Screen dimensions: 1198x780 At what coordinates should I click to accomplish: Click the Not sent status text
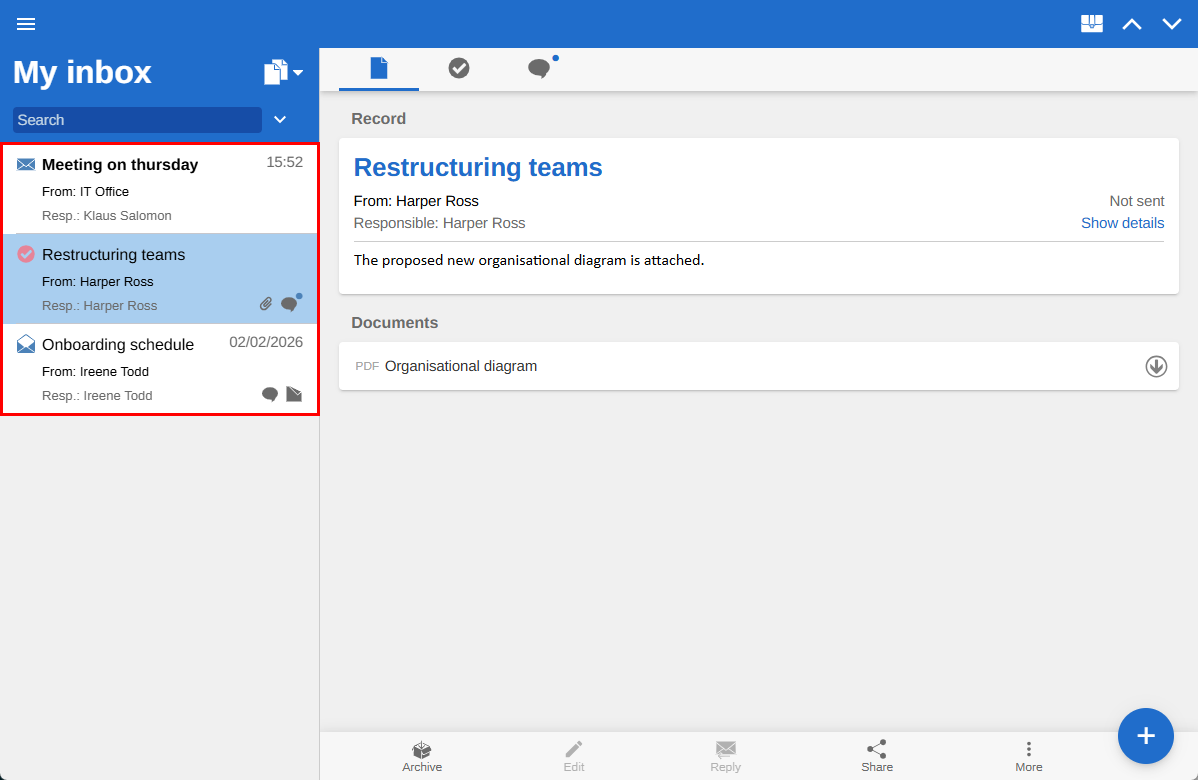click(x=1137, y=201)
